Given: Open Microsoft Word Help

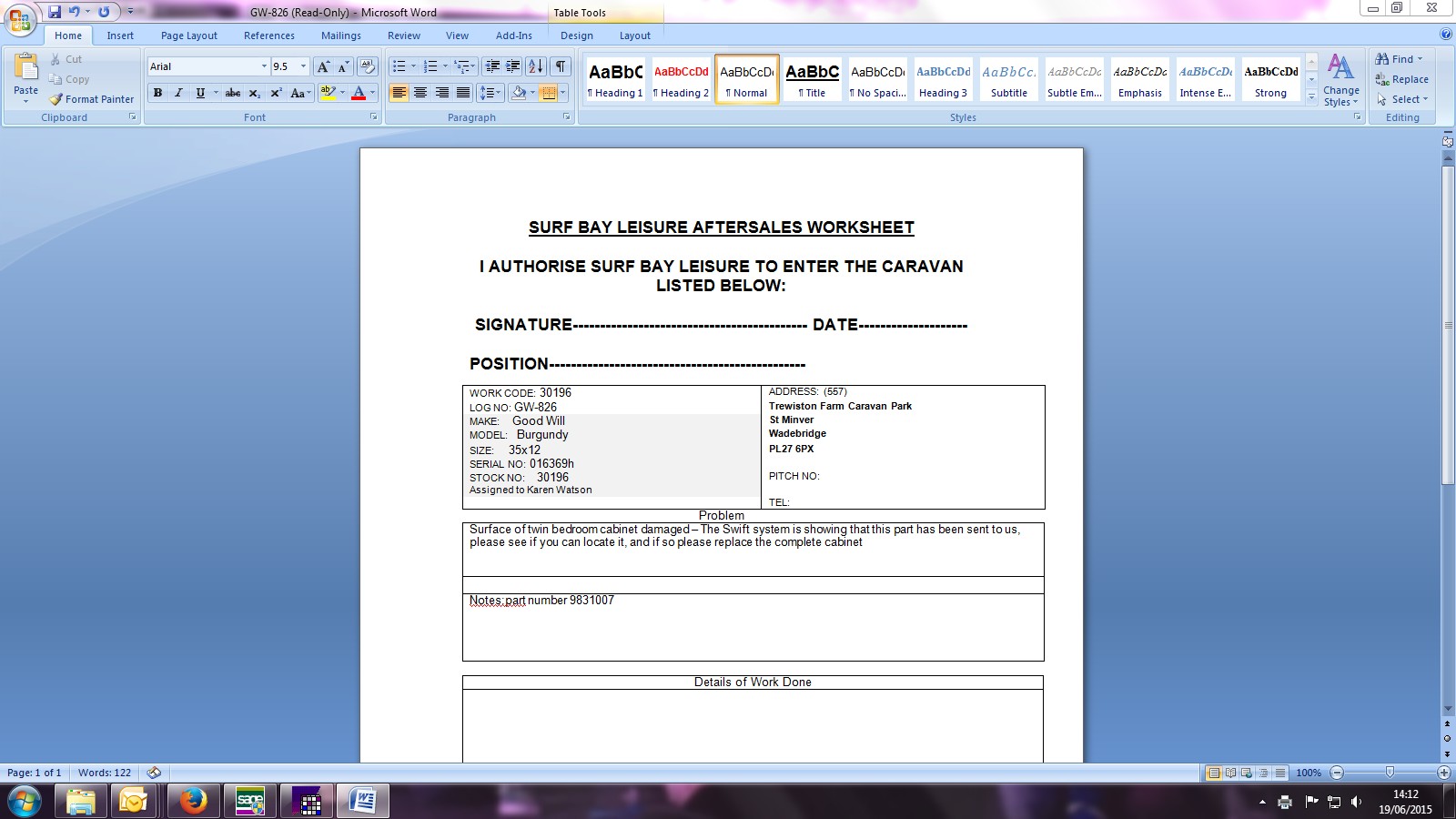Looking at the screenshot, I should [x=1446, y=35].
